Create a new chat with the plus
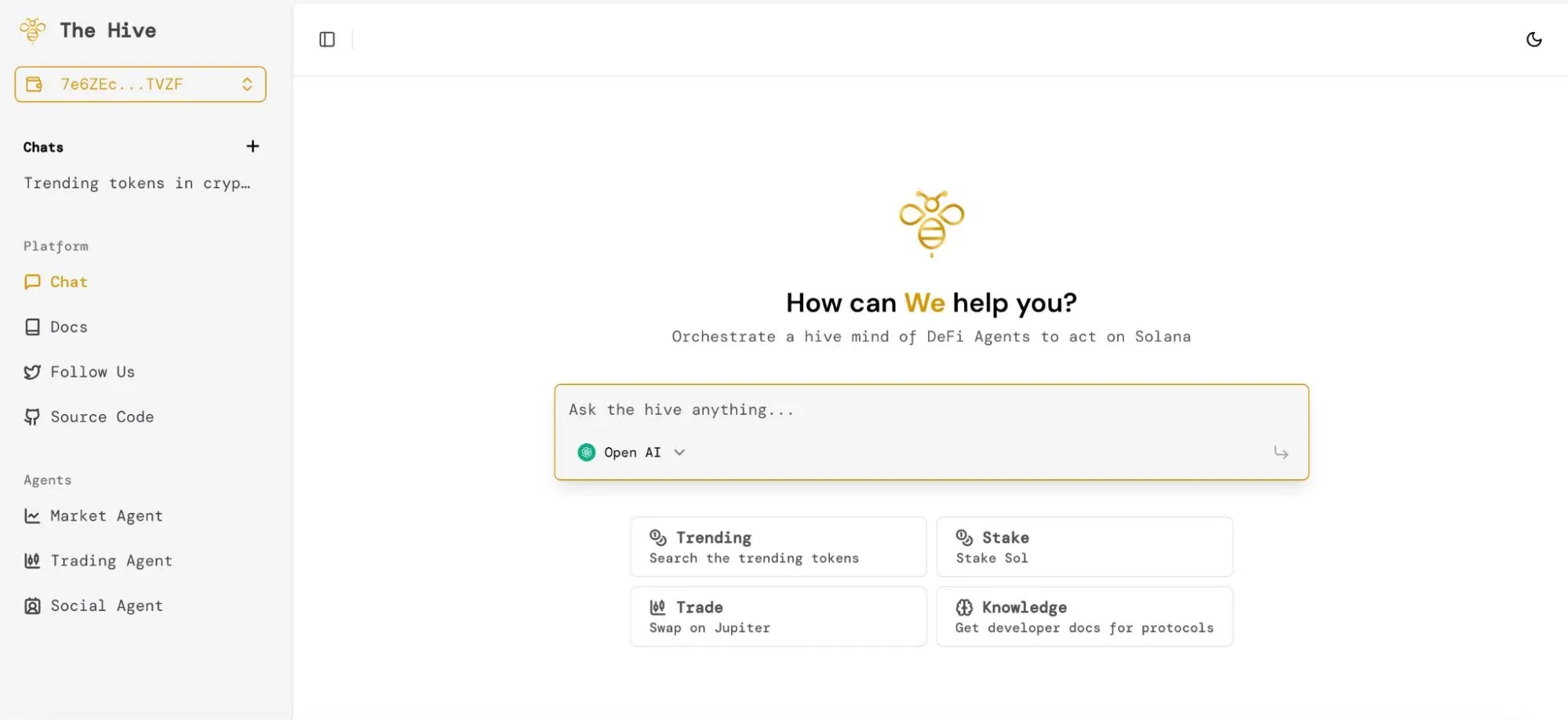Image resolution: width=1568 pixels, height=720 pixels. point(253,146)
